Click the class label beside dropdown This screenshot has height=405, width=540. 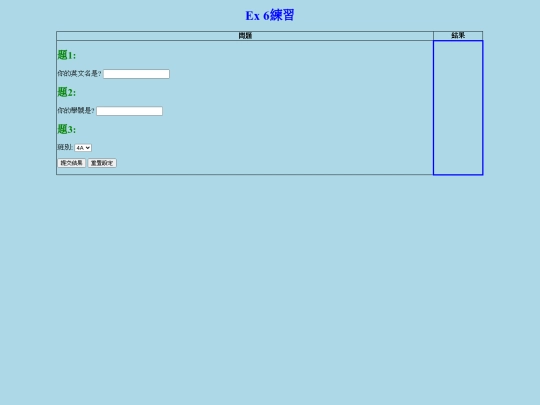coord(65,147)
